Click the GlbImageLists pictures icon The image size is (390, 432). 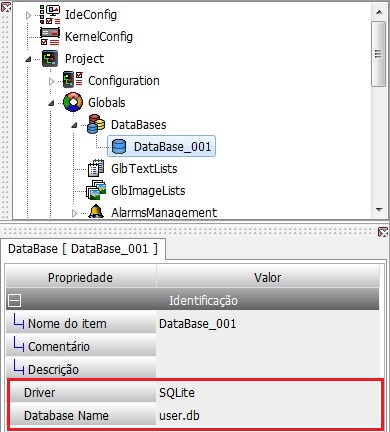(96, 190)
